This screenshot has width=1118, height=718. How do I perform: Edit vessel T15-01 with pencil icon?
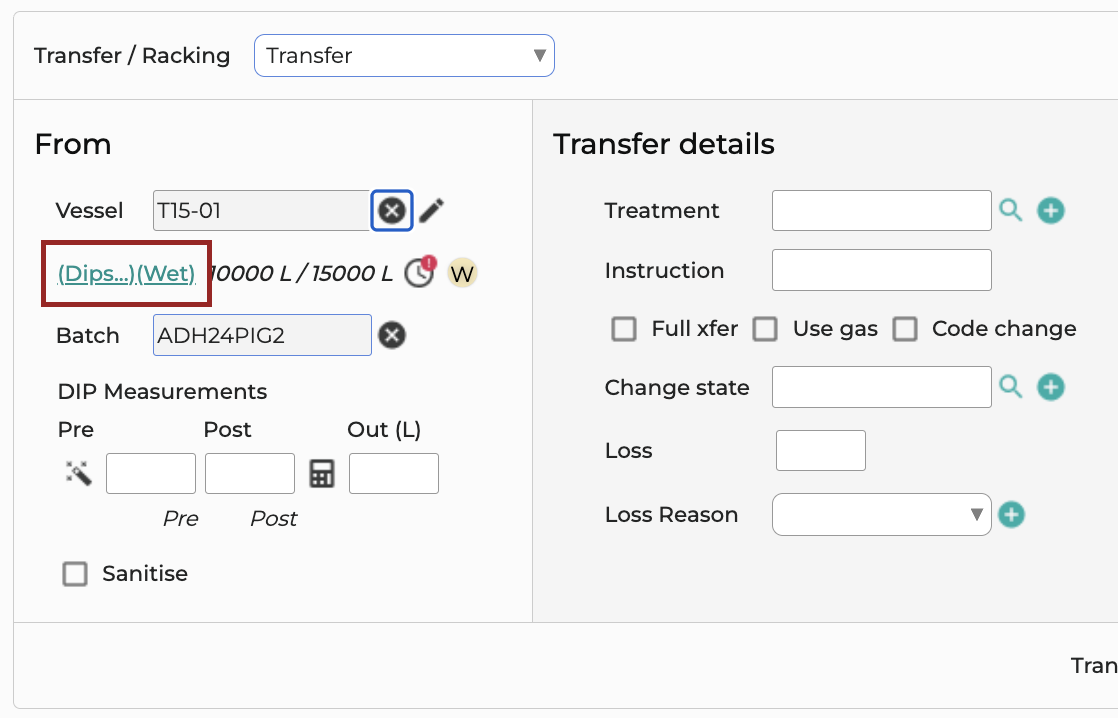(431, 210)
